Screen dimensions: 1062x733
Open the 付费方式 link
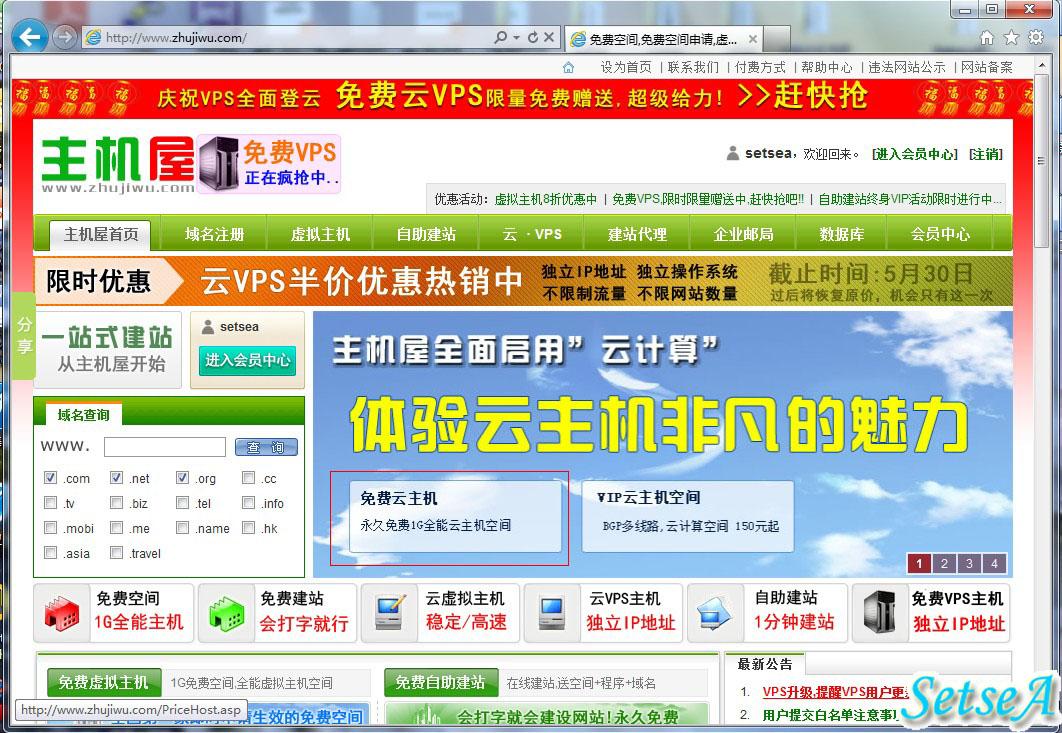pyautogui.click(x=760, y=67)
